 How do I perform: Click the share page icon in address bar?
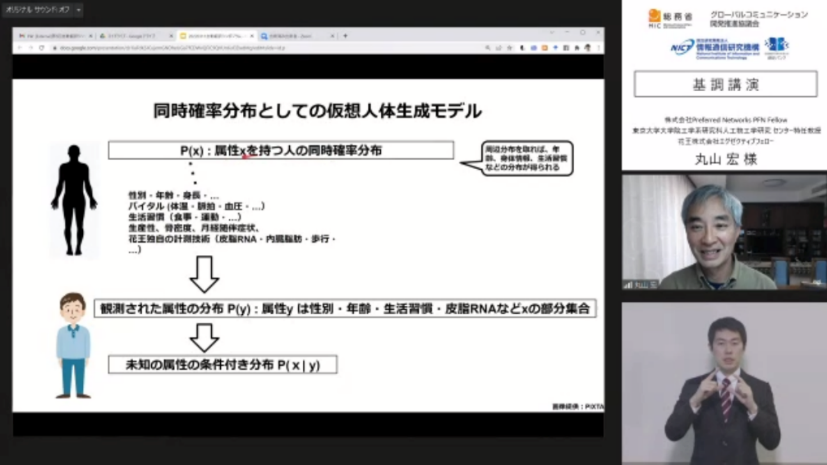[x=498, y=47]
